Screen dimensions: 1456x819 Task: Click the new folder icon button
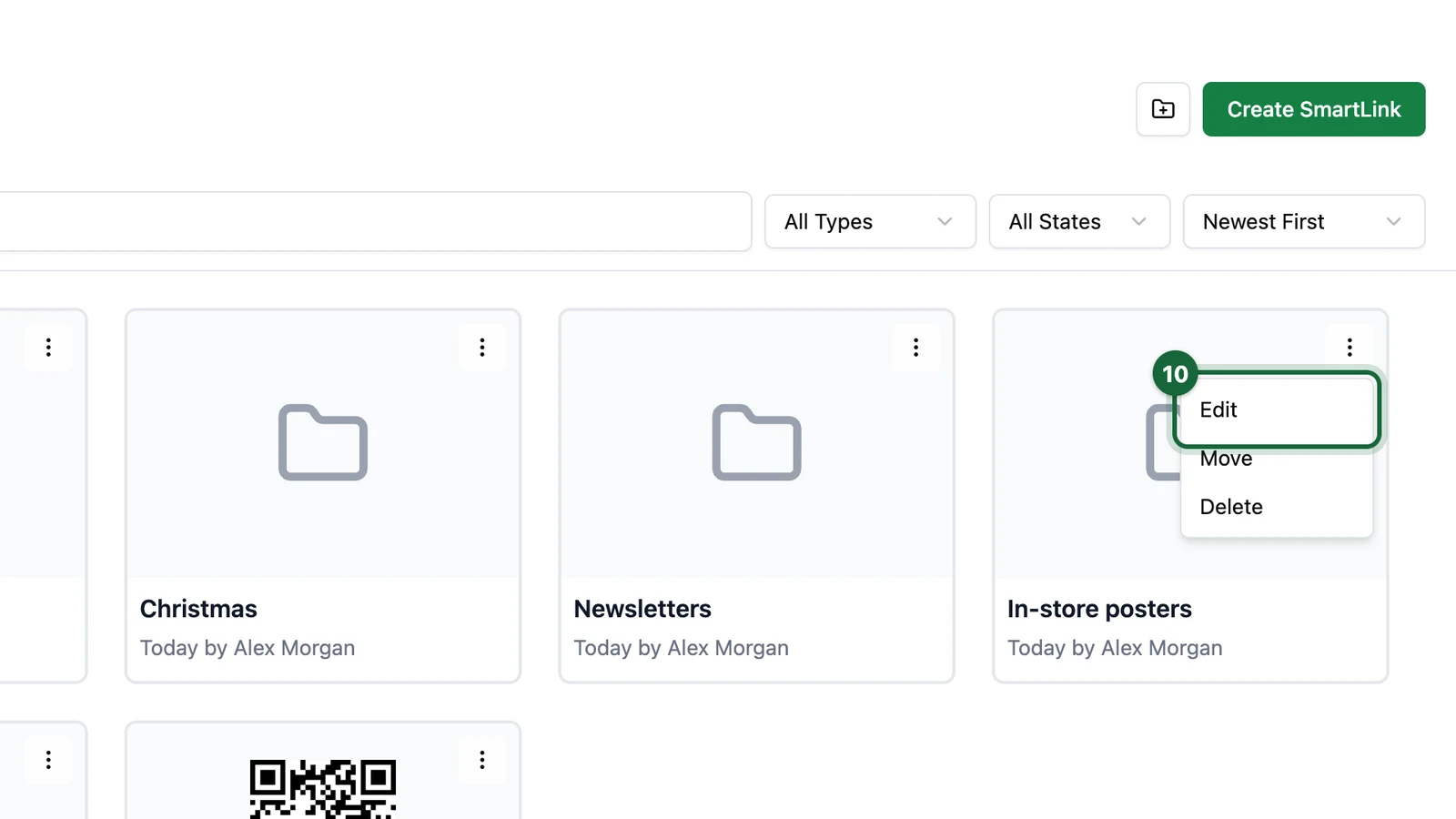pos(1163,109)
